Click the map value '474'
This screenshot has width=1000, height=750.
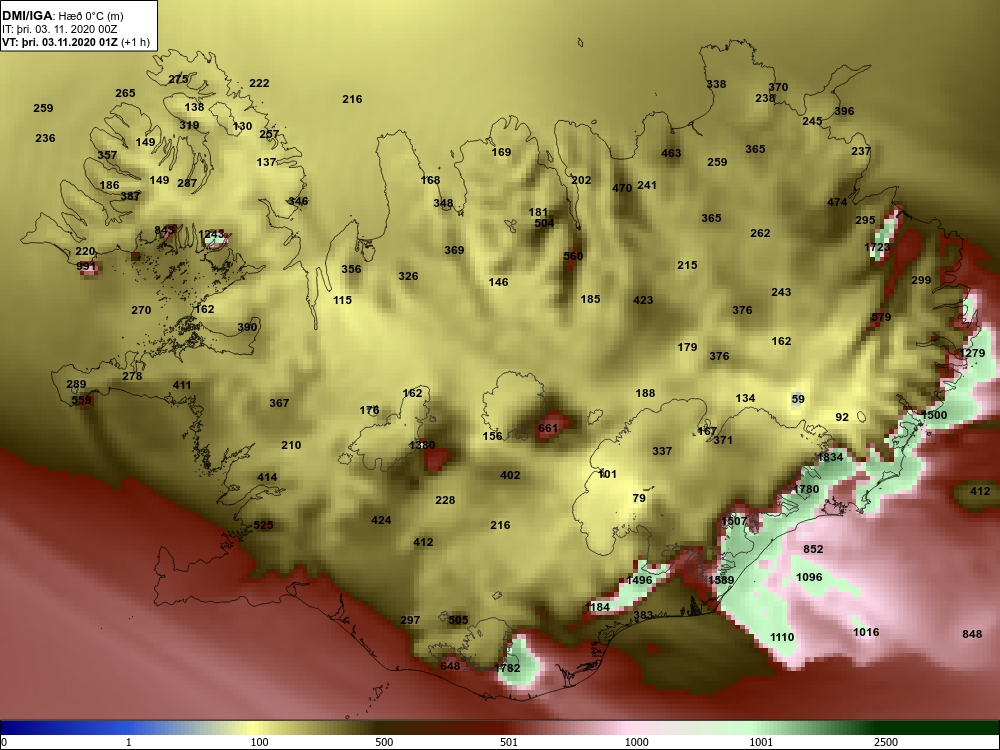[837, 202]
